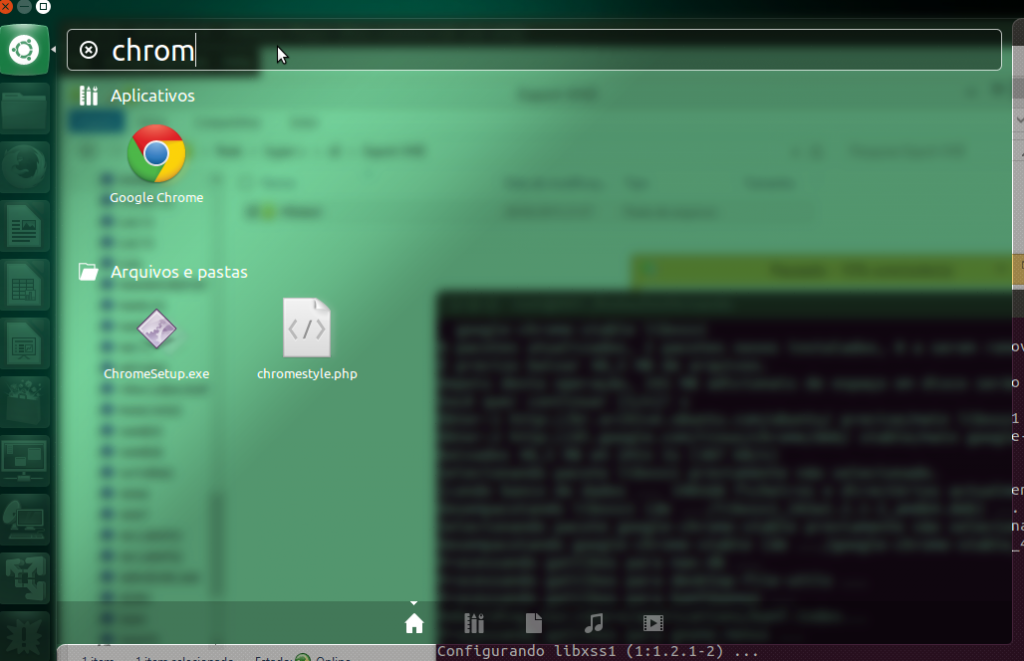
Task: Switch to the Music lens
Action: [594, 624]
